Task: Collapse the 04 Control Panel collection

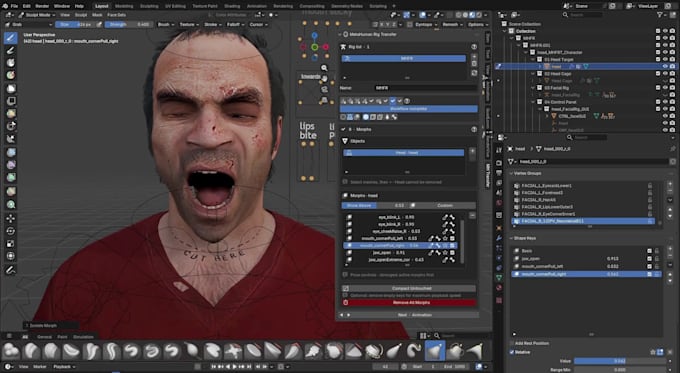Action: coord(533,102)
